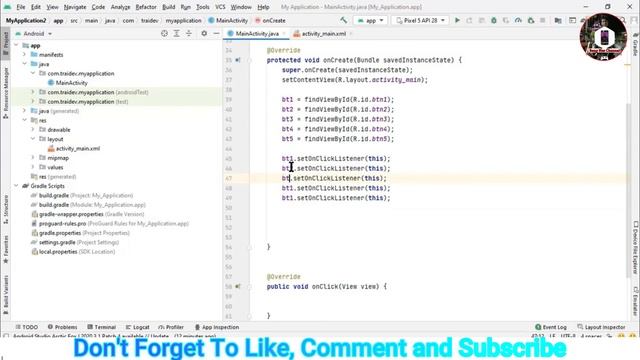Open the Project panel gear settings
This screenshot has height=360, width=640.
204,33
